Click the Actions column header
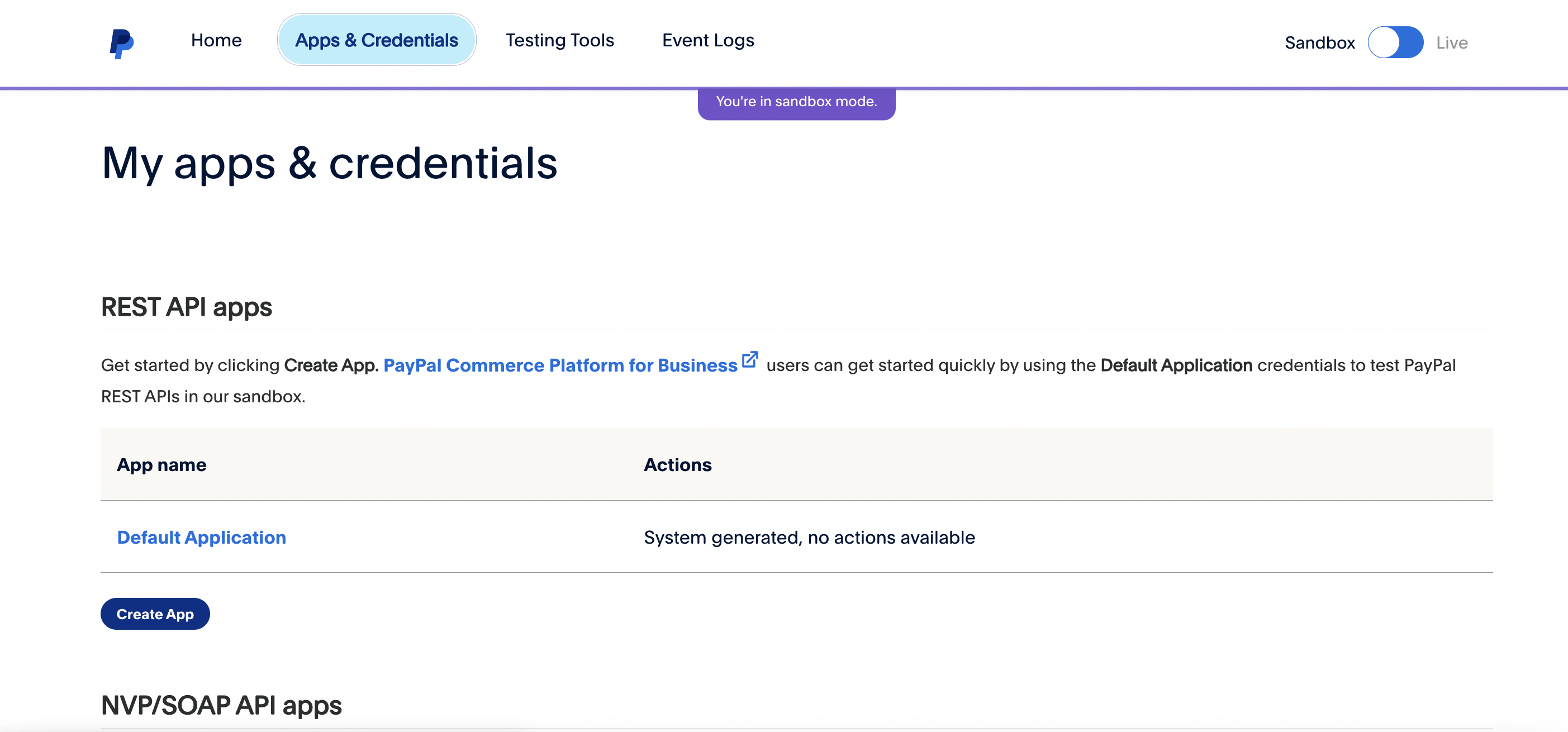The height and width of the screenshot is (732, 1568). [677, 465]
